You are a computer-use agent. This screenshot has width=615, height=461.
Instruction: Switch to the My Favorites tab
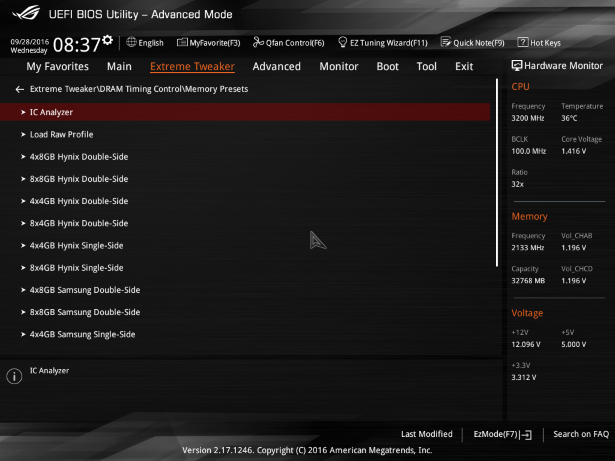(57, 66)
